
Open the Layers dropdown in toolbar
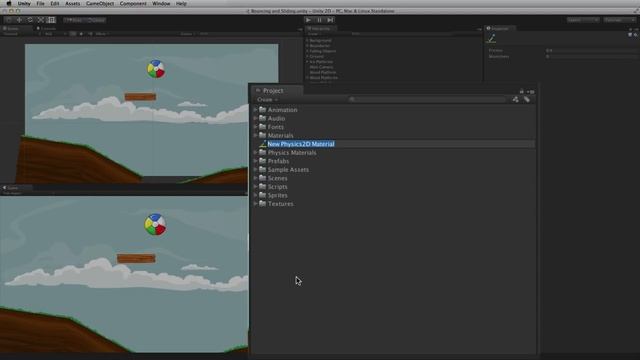[x=583, y=20]
